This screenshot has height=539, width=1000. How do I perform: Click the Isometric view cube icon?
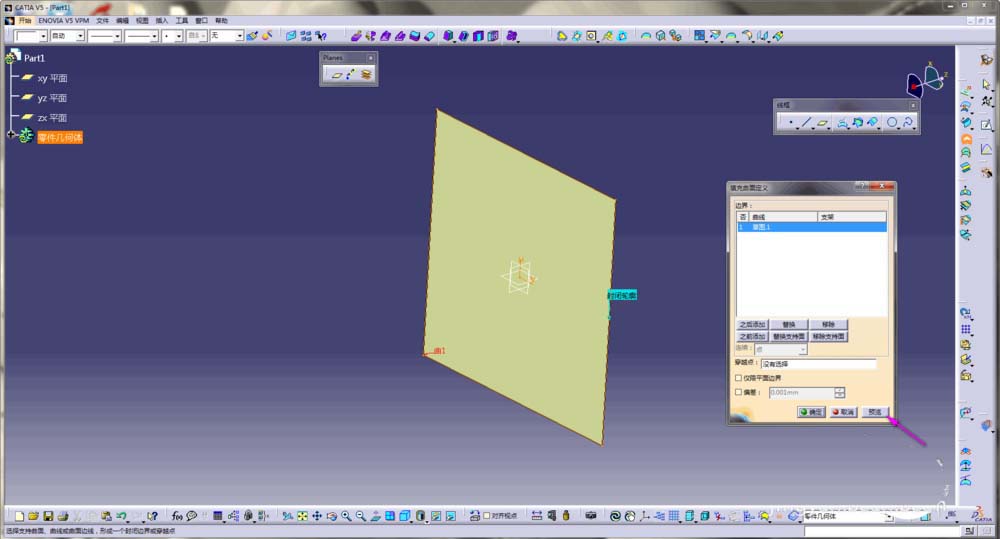[405, 516]
